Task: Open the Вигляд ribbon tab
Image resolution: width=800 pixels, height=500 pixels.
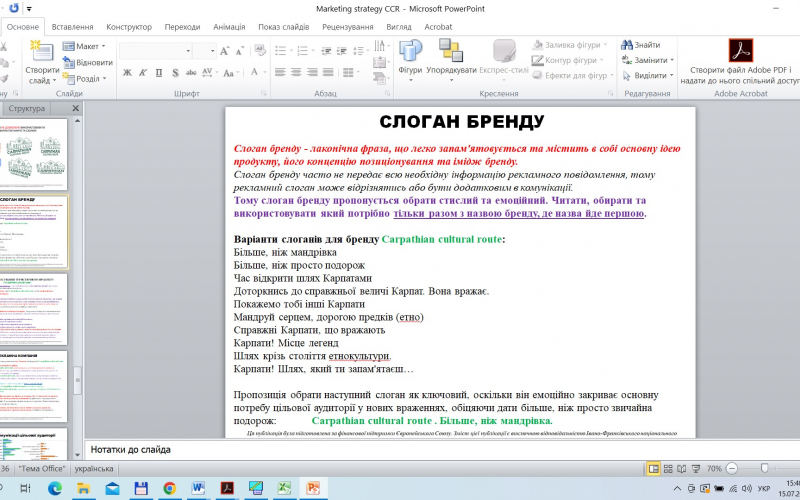Action: (399, 27)
